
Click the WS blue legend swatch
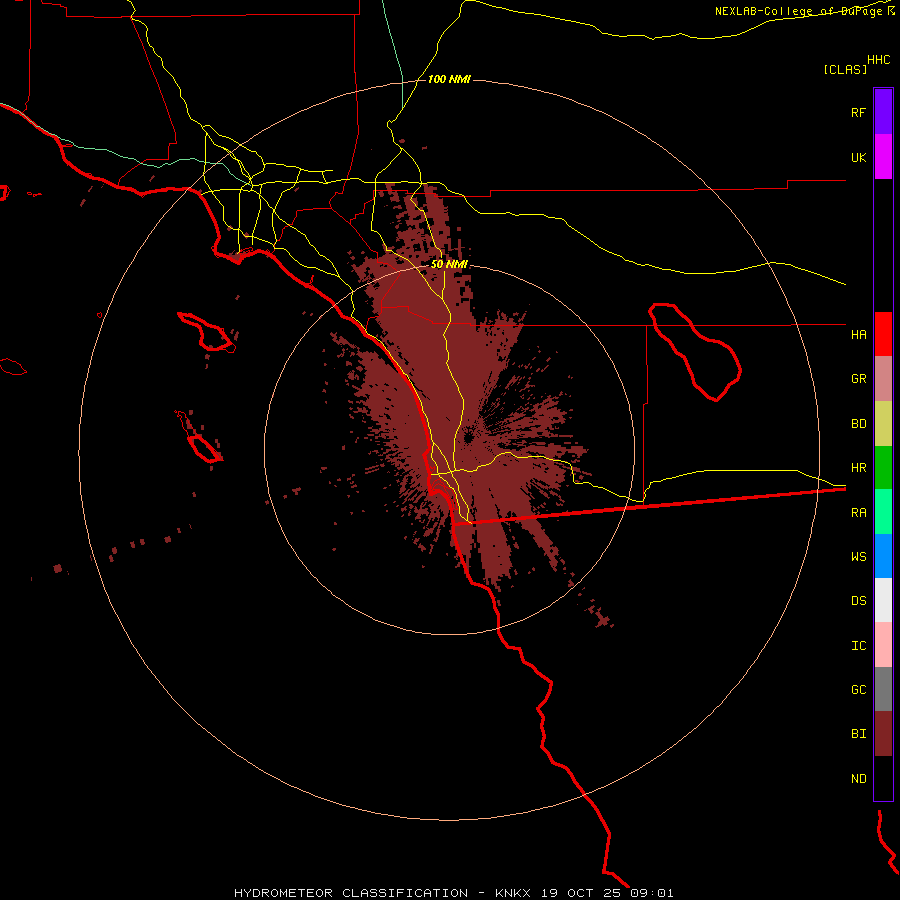tap(883, 556)
